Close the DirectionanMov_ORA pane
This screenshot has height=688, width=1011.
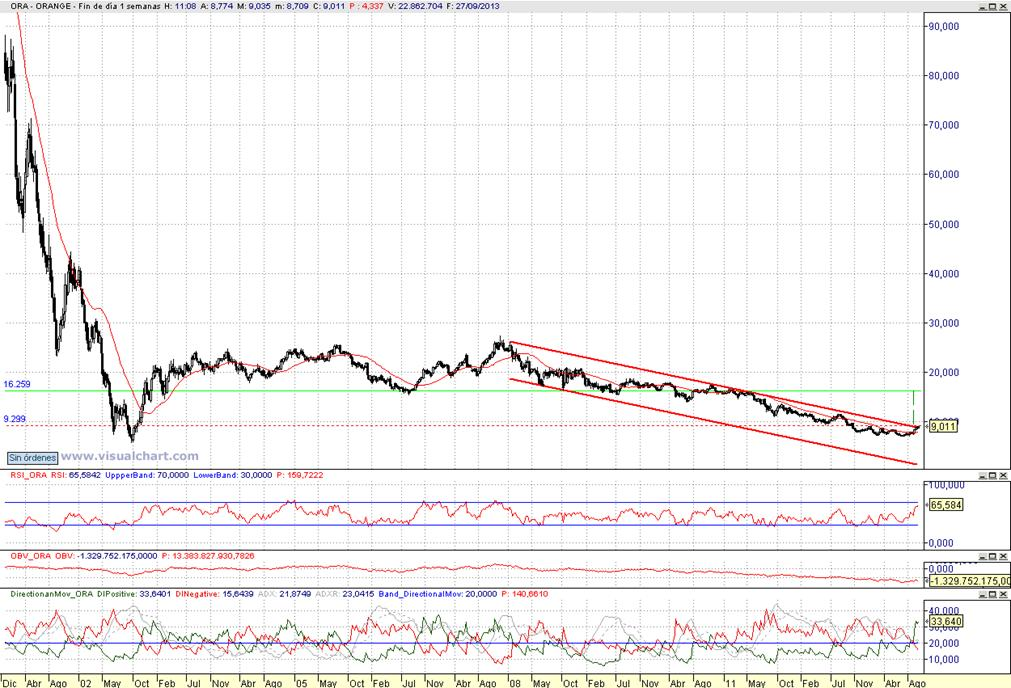click(1003, 594)
